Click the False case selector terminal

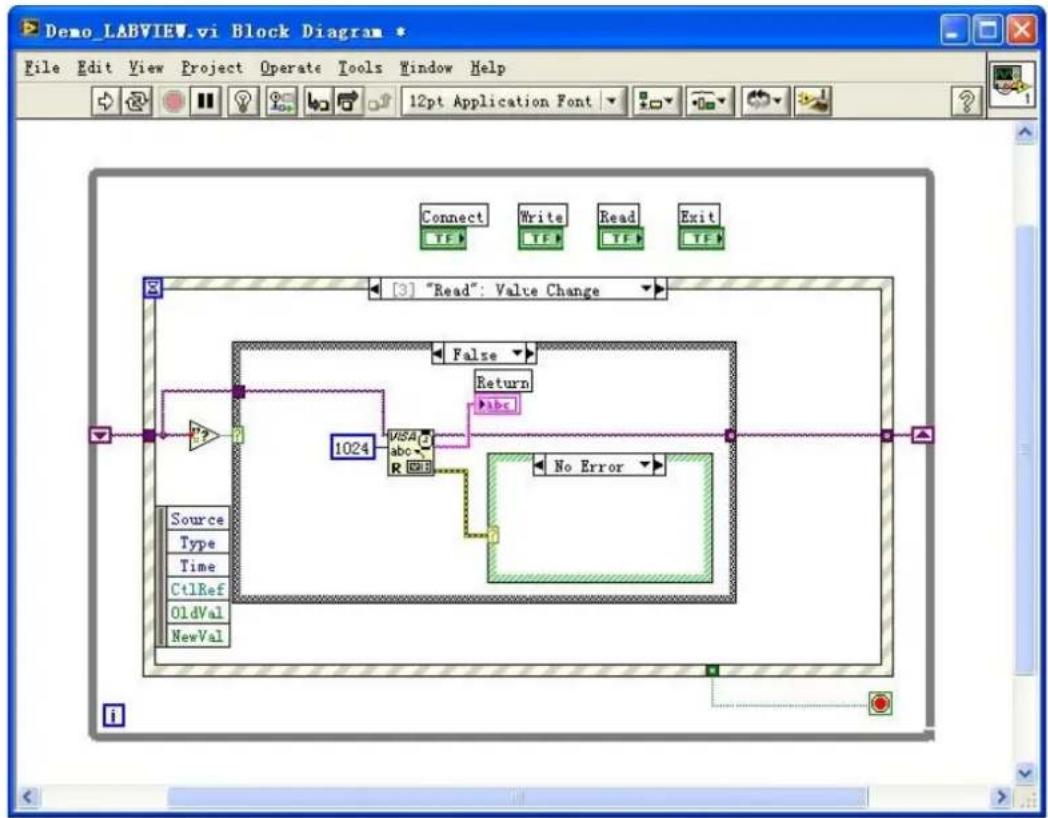click(238, 436)
